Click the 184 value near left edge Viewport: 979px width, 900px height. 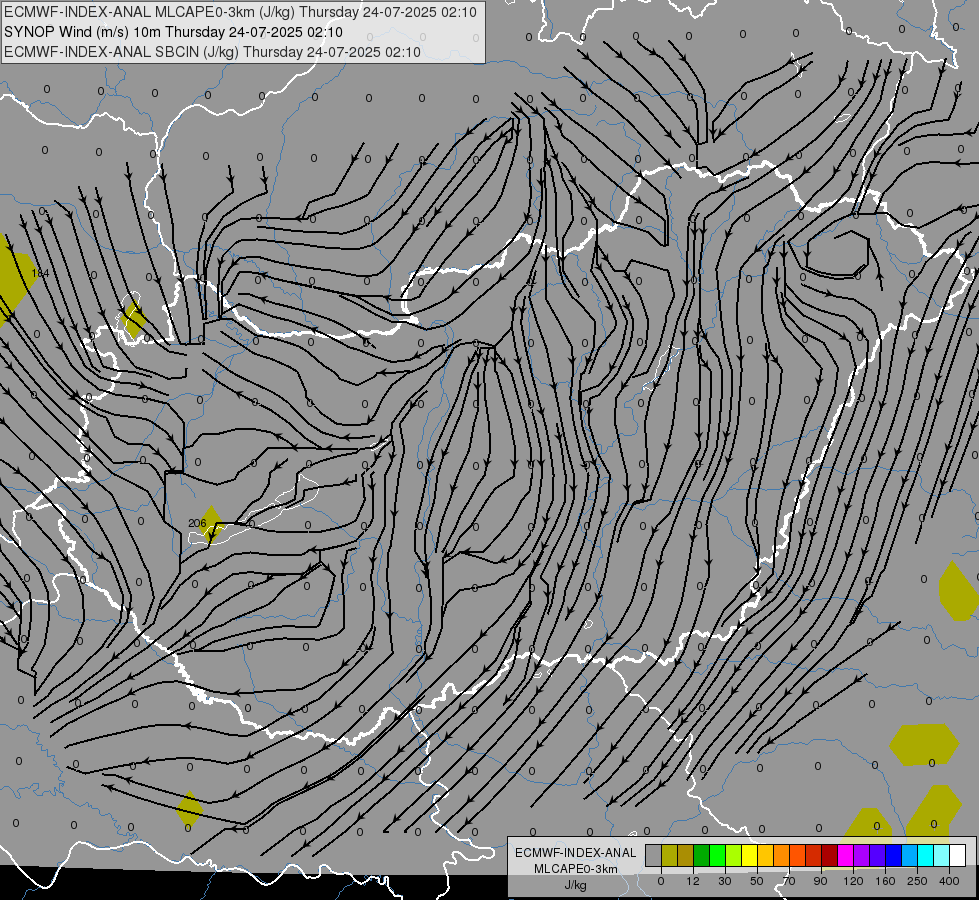[x=40, y=273]
